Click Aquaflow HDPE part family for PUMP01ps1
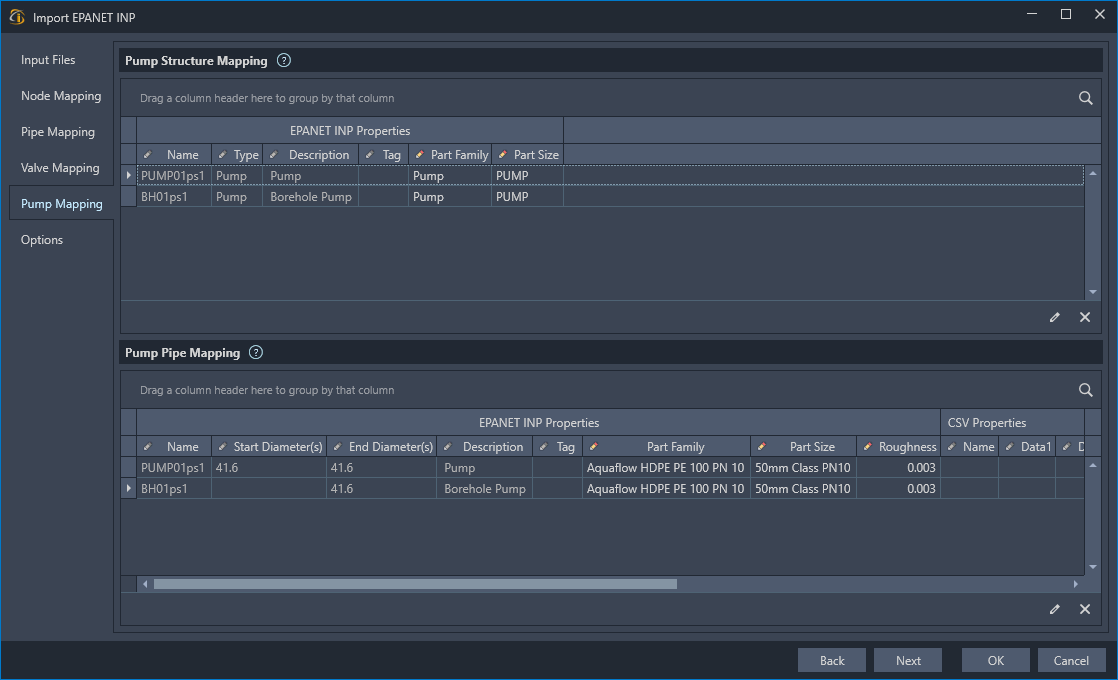This screenshot has height=680, width=1118. click(x=665, y=468)
